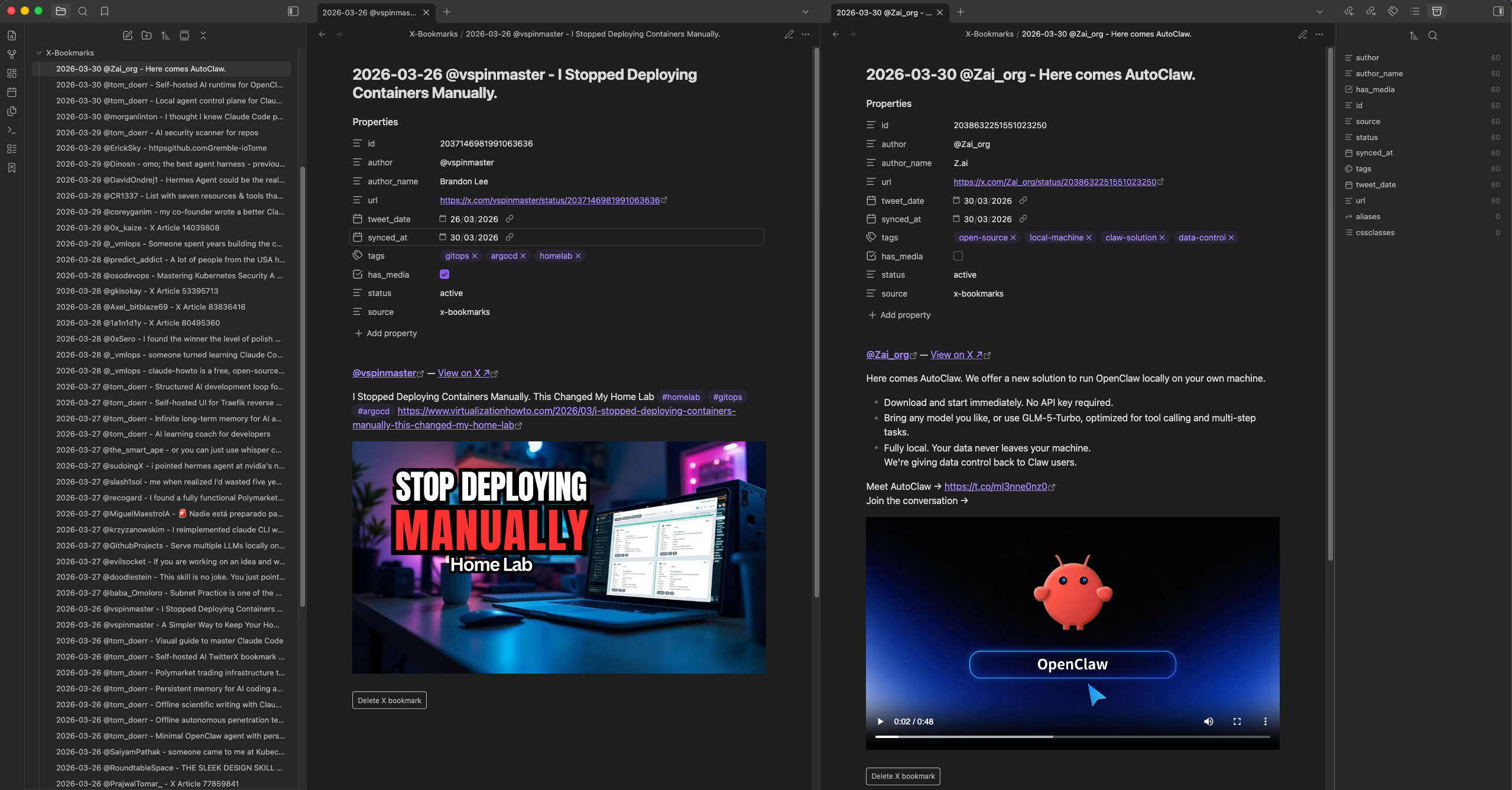
Task: Click the Delete X bookmark button under vspinmaster
Action: (389, 700)
